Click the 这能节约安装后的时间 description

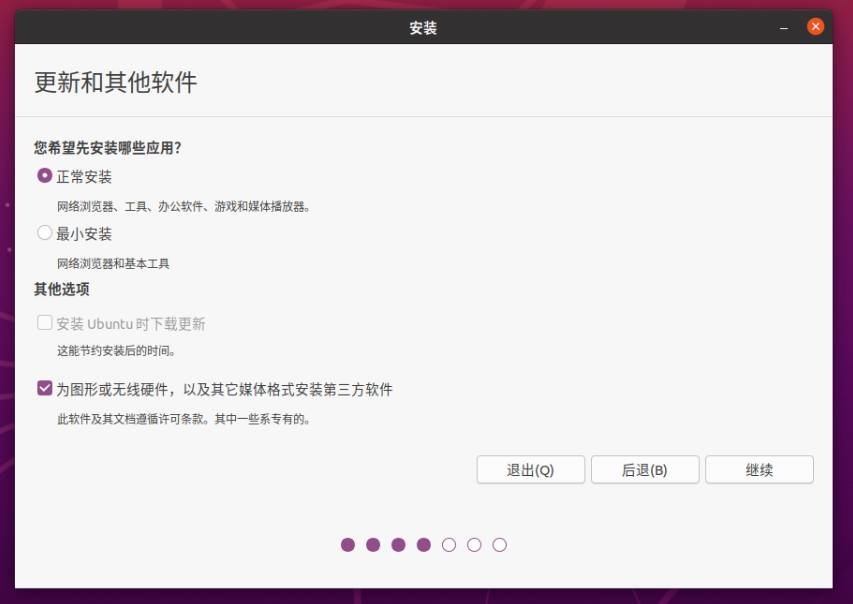(x=116, y=350)
